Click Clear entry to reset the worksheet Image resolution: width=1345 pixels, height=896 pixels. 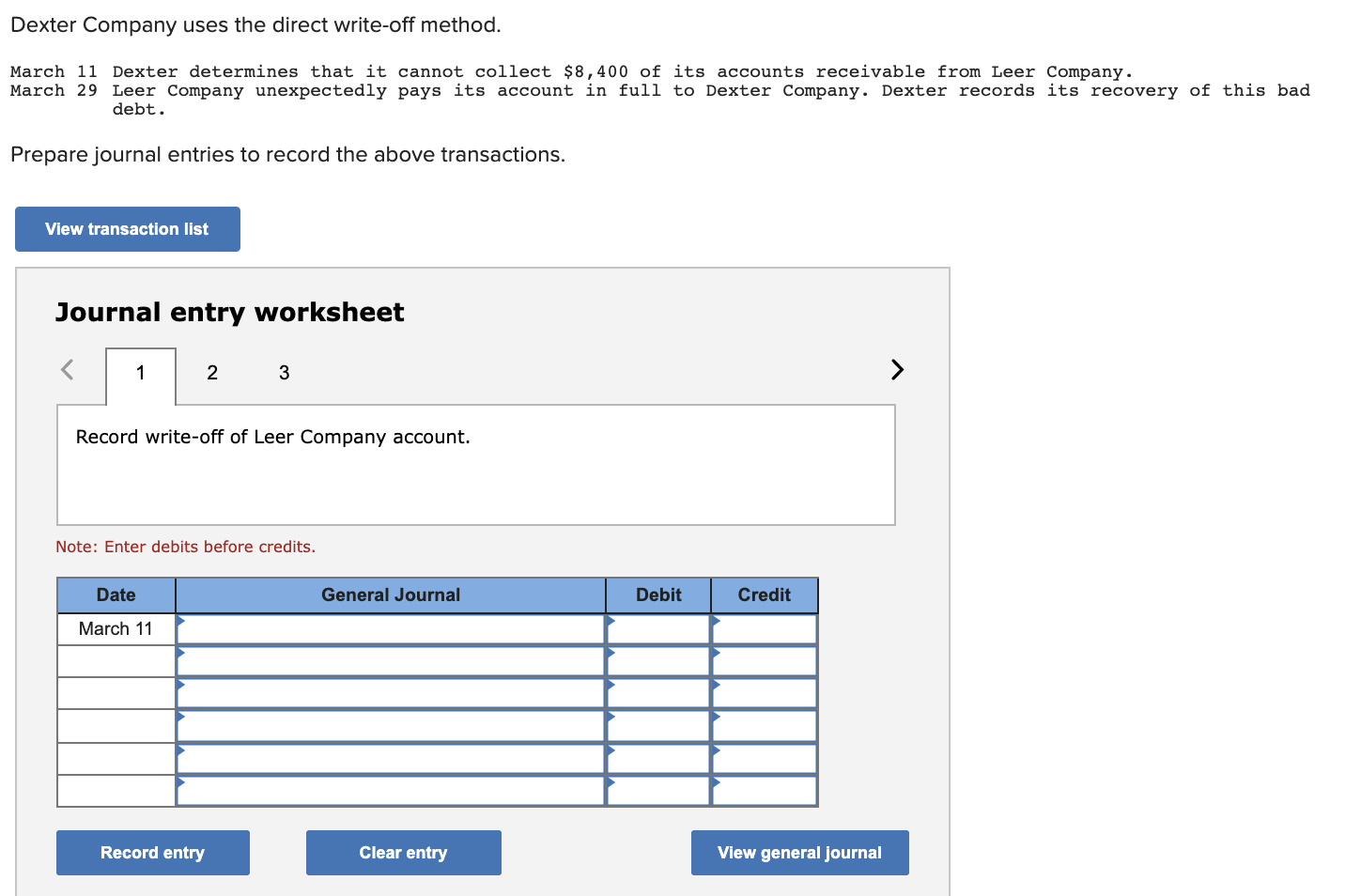[x=403, y=852]
